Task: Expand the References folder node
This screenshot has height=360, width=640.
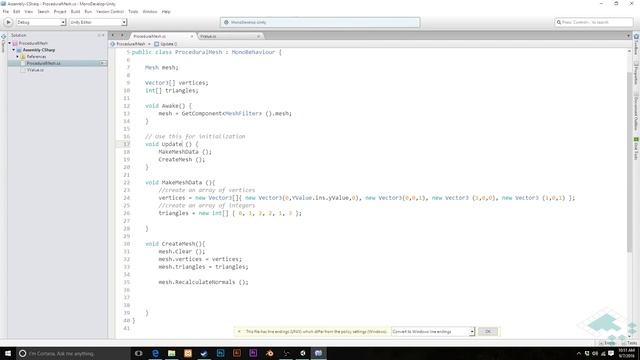Action: pos(18,57)
